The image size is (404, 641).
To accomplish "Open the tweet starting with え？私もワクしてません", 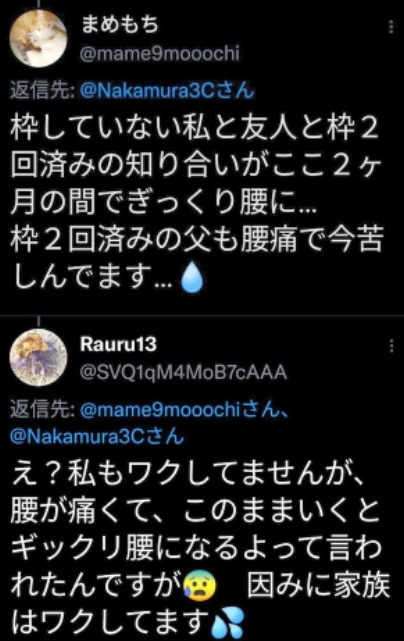I will tap(200, 548).
